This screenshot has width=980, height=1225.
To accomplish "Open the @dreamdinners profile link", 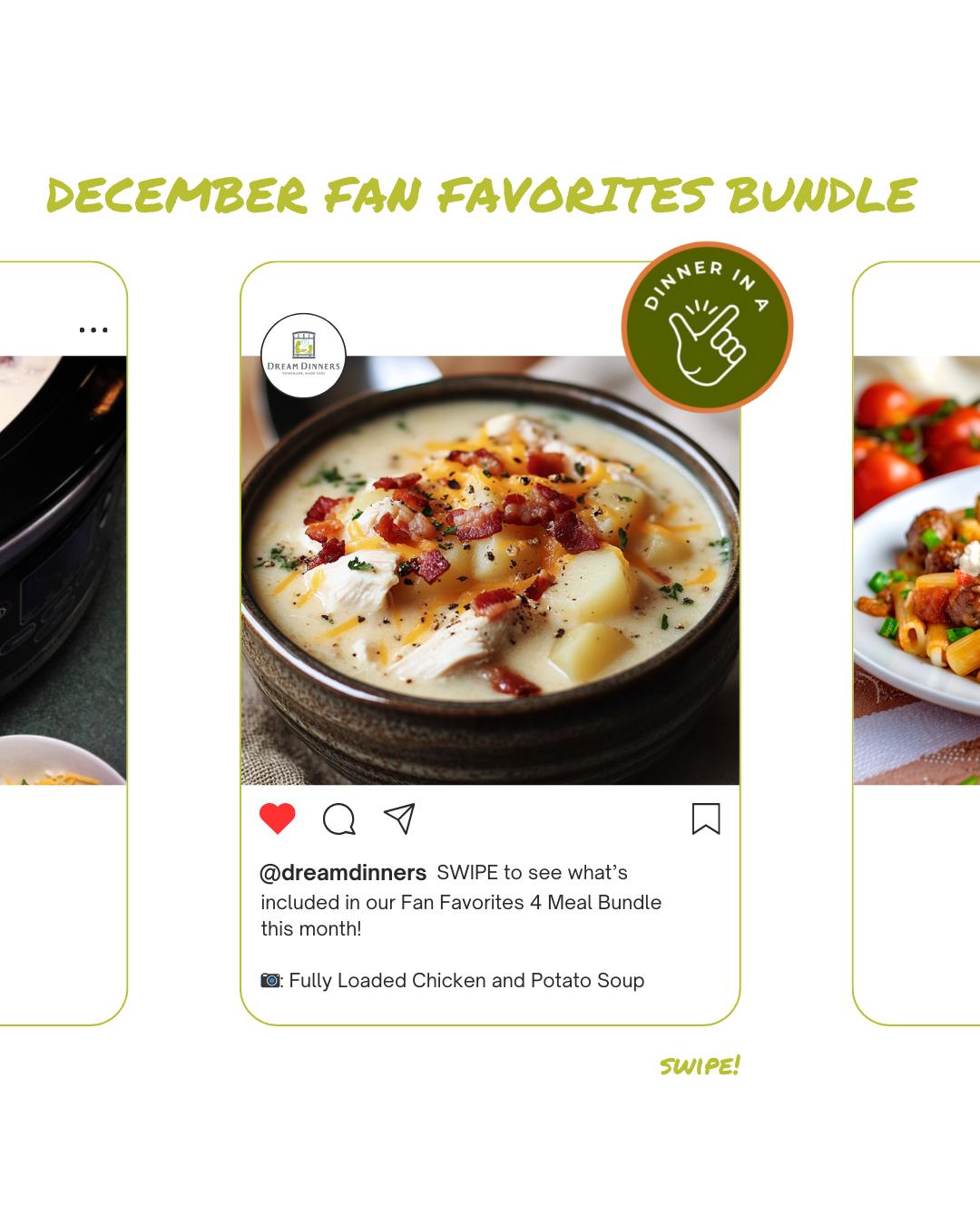I will pos(343,872).
